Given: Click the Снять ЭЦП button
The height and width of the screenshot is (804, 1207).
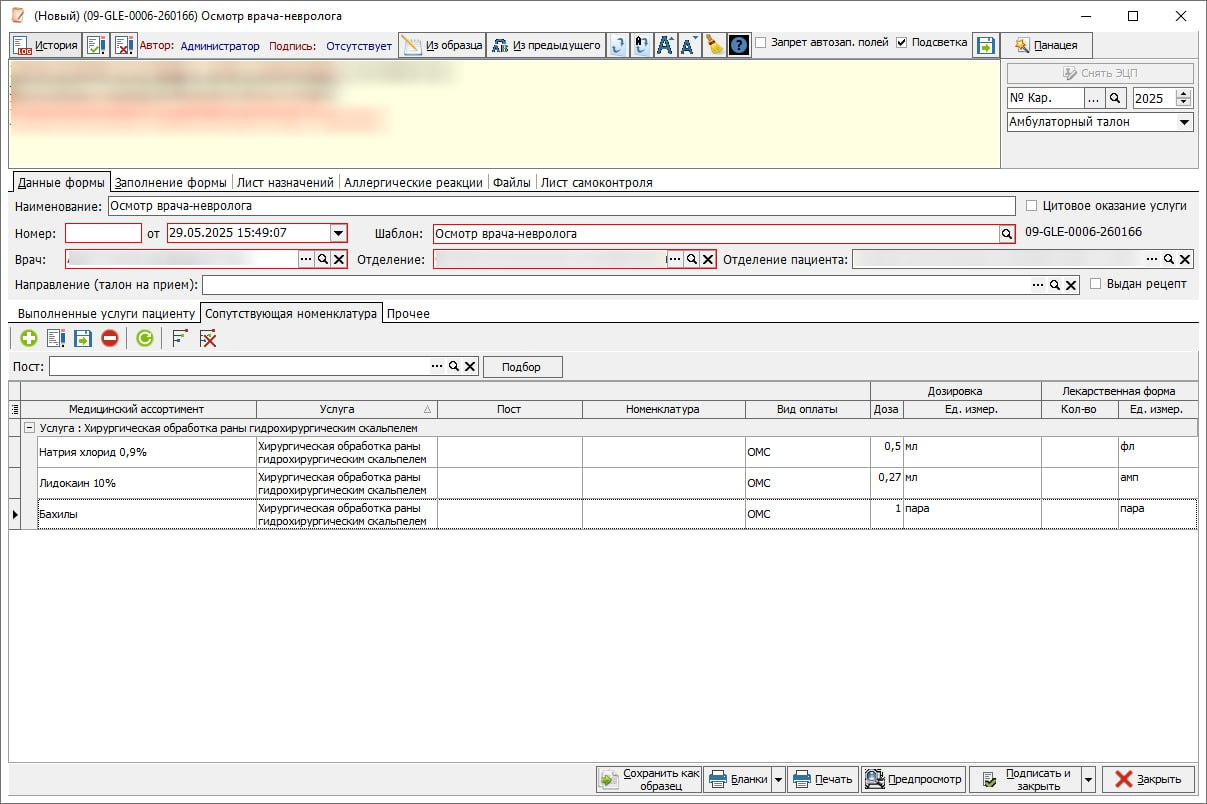Looking at the screenshot, I should coord(1100,73).
